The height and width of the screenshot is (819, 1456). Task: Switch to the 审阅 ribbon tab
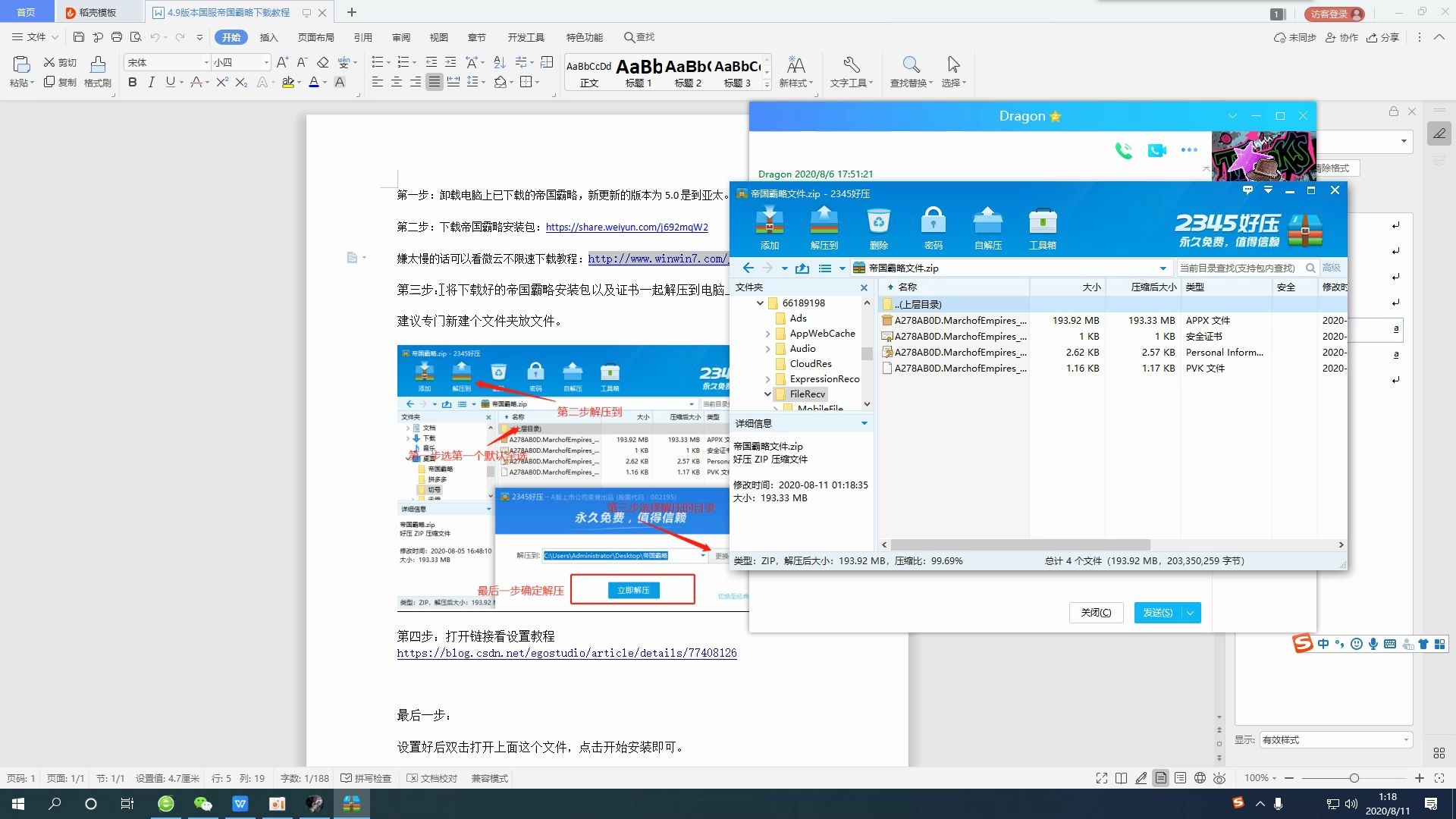tap(401, 37)
